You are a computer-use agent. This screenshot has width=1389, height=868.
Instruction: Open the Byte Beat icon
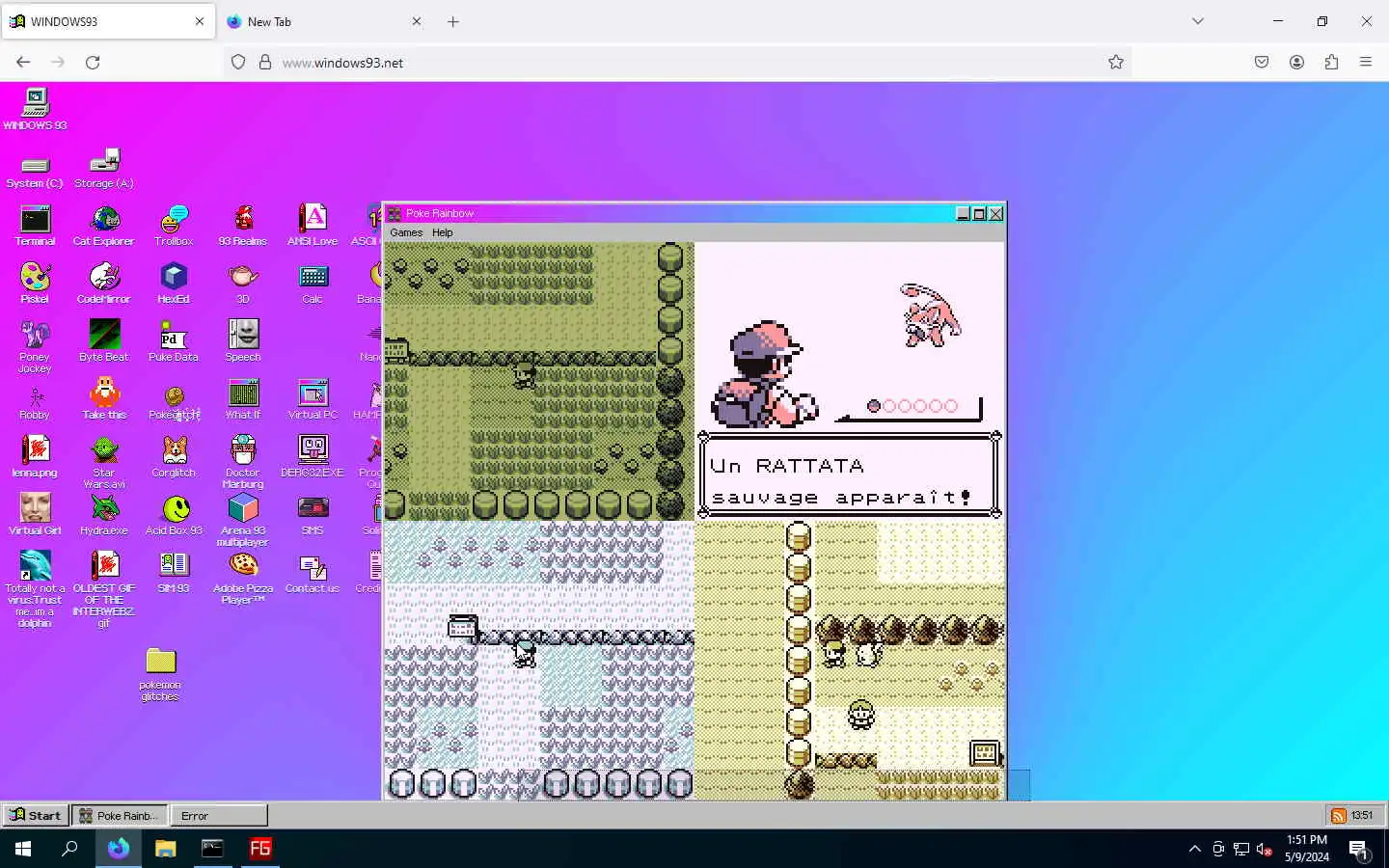[x=104, y=342]
